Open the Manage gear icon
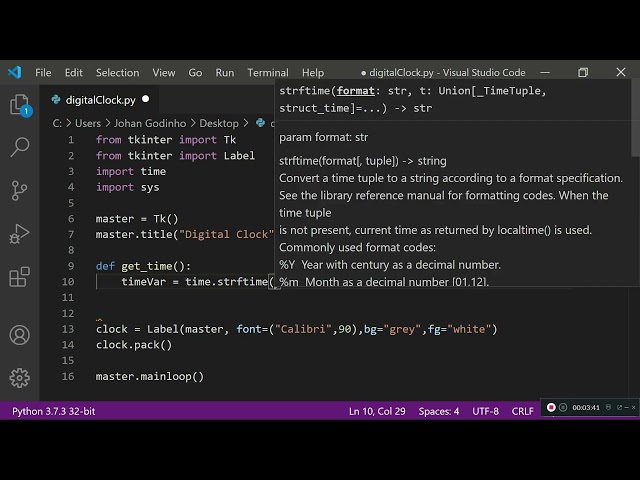Image resolution: width=640 pixels, height=480 pixels. 20,378
